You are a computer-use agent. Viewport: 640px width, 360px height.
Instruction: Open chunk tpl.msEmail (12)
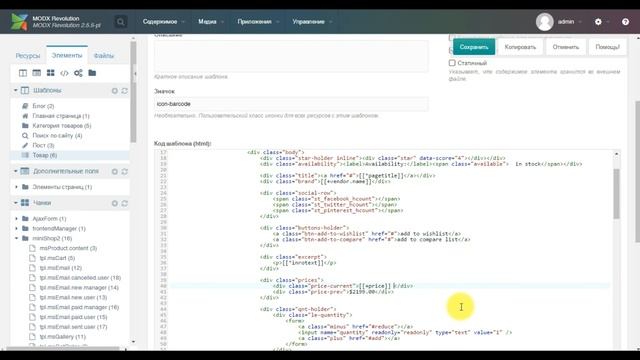(x=60, y=268)
